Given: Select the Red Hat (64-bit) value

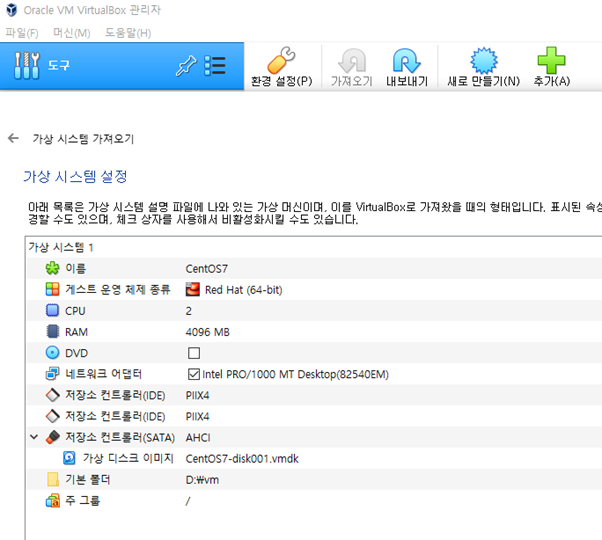Looking at the screenshot, I should click(243, 290).
